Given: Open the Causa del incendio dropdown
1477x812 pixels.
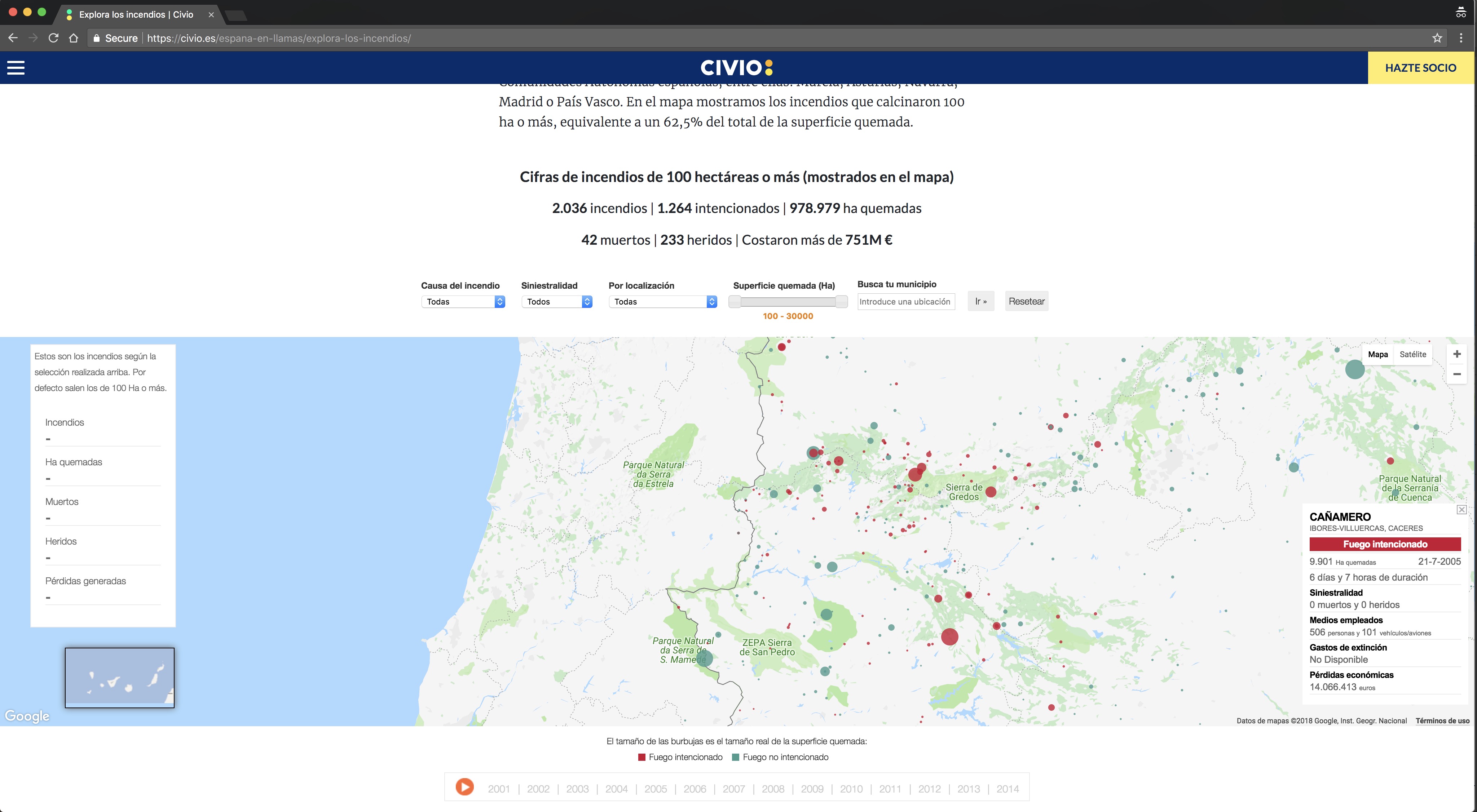Looking at the screenshot, I should pyautogui.click(x=463, y=301).
